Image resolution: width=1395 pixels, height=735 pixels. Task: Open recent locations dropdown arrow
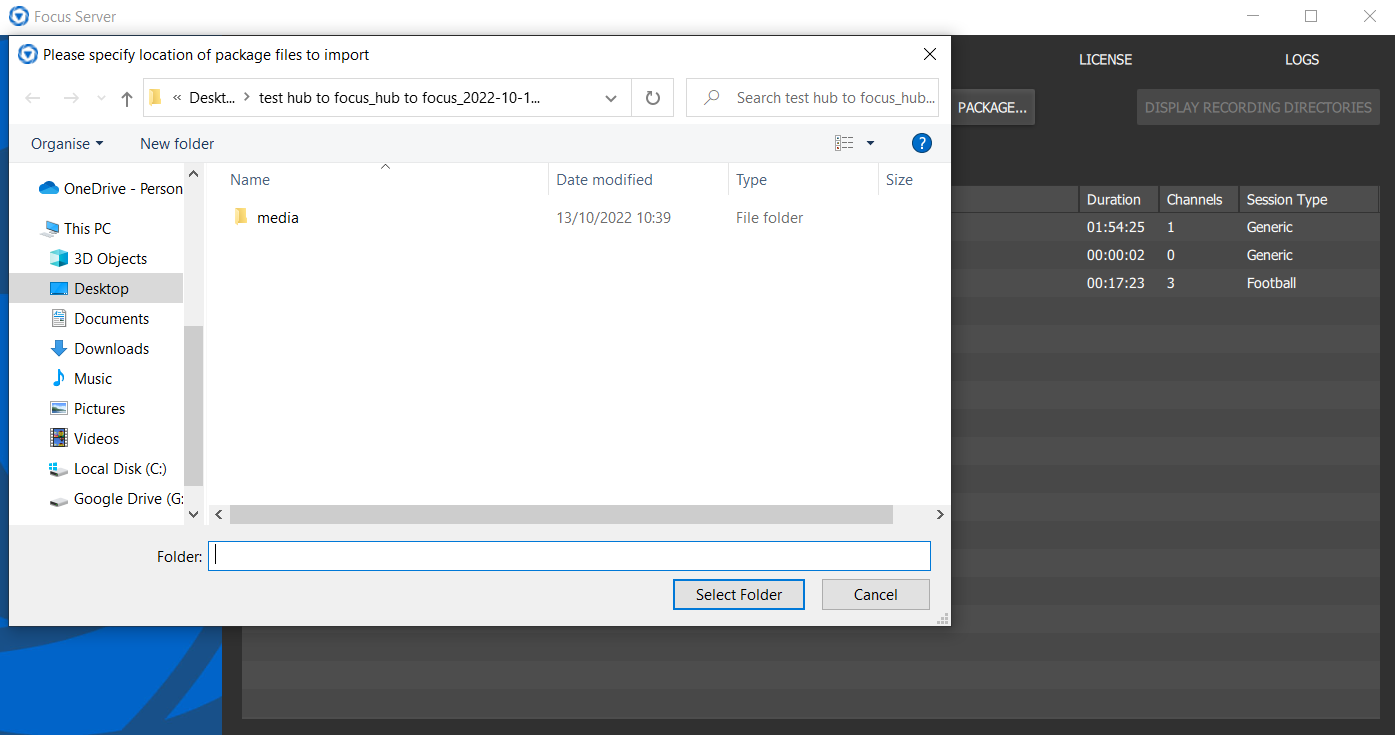(x=101, y=98)
